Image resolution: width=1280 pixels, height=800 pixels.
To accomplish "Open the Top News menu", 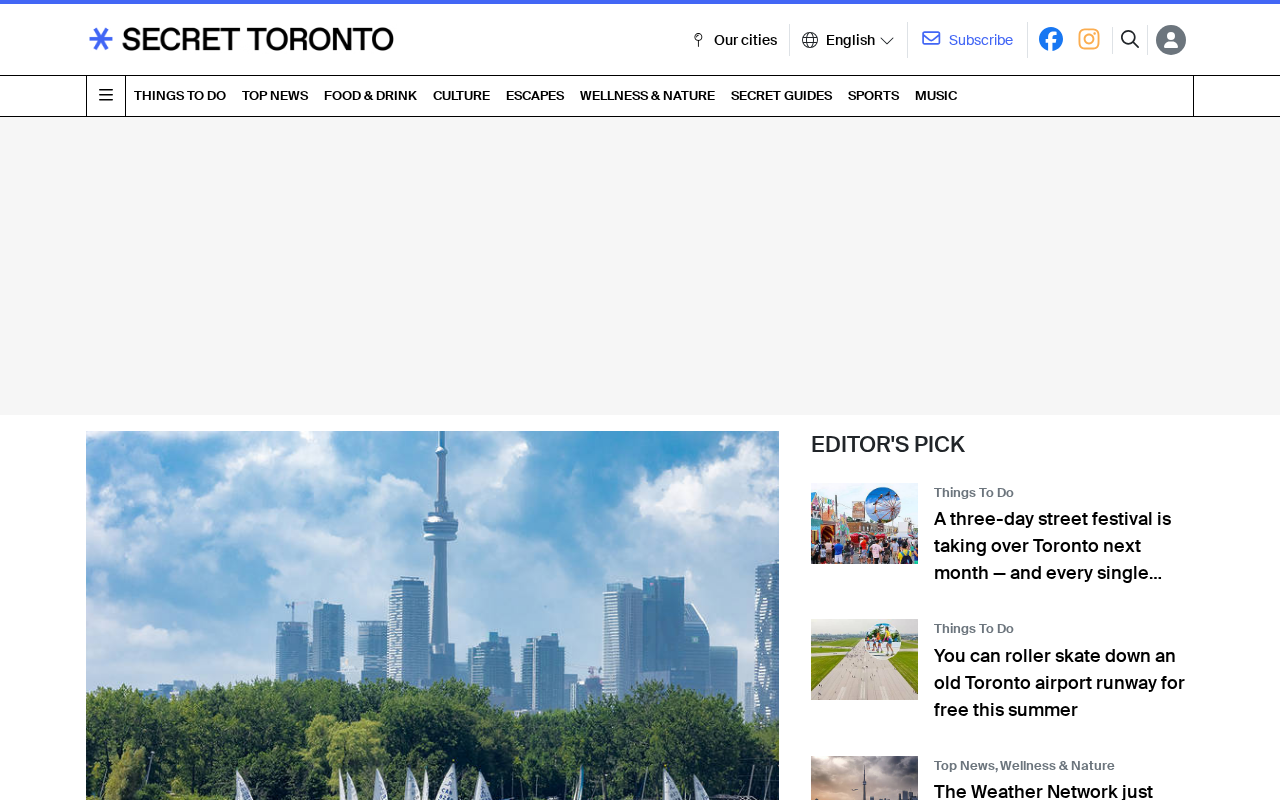I will click(x=275, y=96).
